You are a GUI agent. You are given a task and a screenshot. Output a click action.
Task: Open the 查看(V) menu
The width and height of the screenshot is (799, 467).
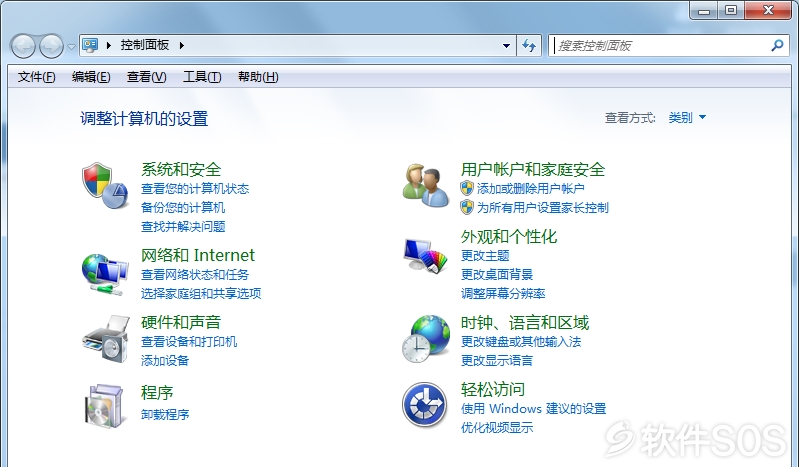click(146, 77)
